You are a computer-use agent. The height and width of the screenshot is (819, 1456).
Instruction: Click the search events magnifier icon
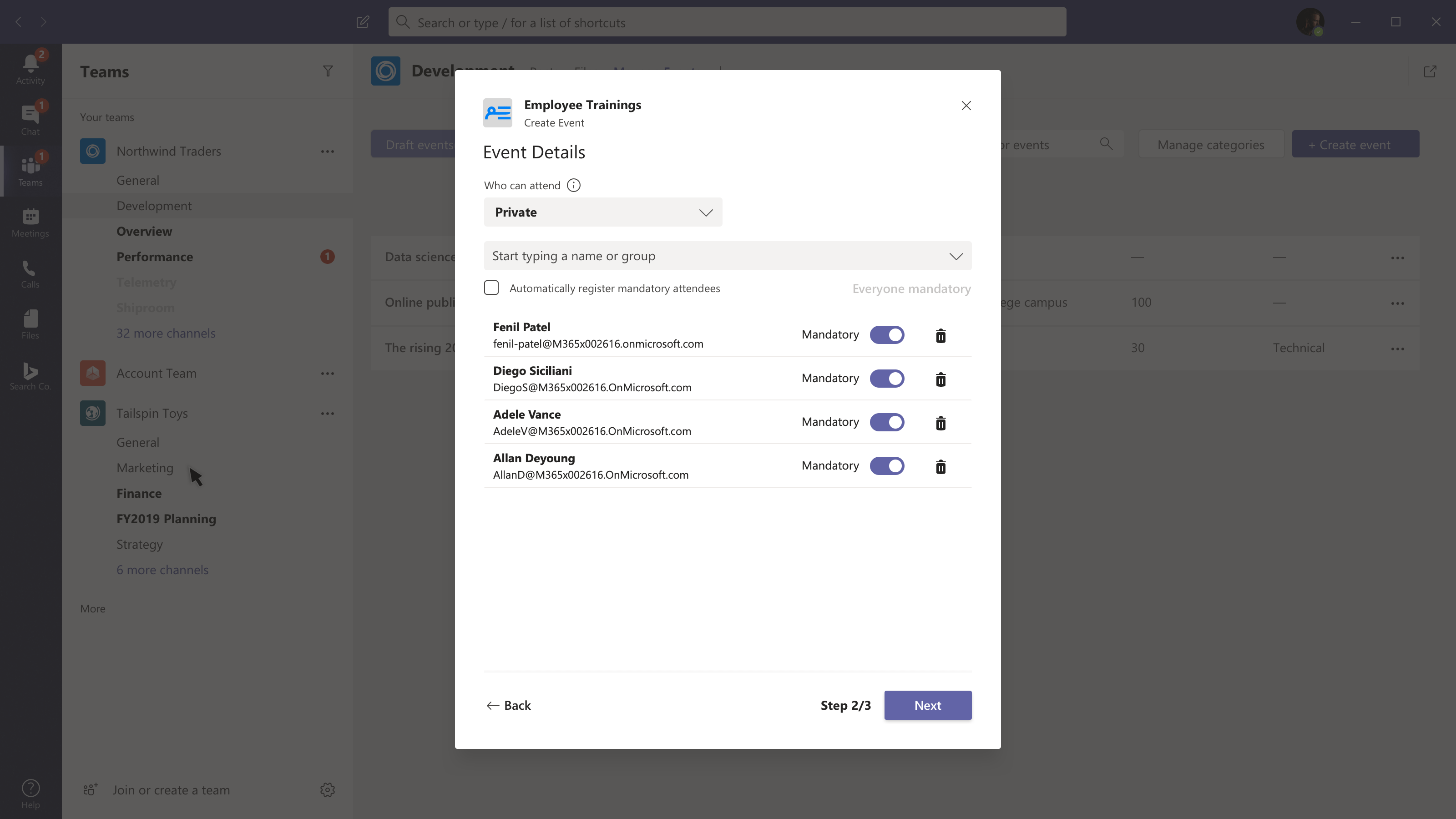pyautogui.click(x=1106, y=144)
